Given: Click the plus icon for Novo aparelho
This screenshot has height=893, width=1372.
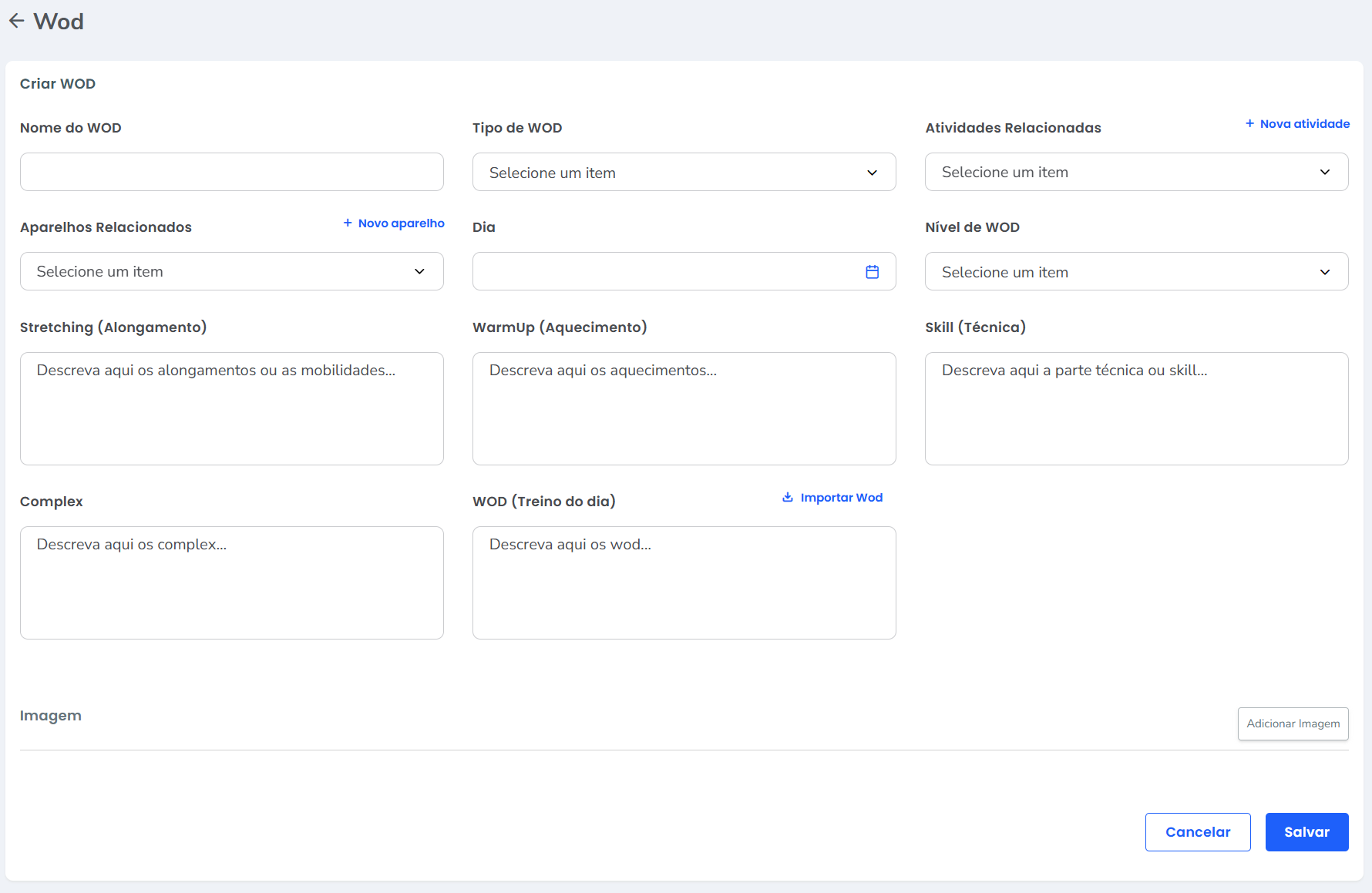Looking at the screenshot, I should pyautogui.click(x=348, y=223).
